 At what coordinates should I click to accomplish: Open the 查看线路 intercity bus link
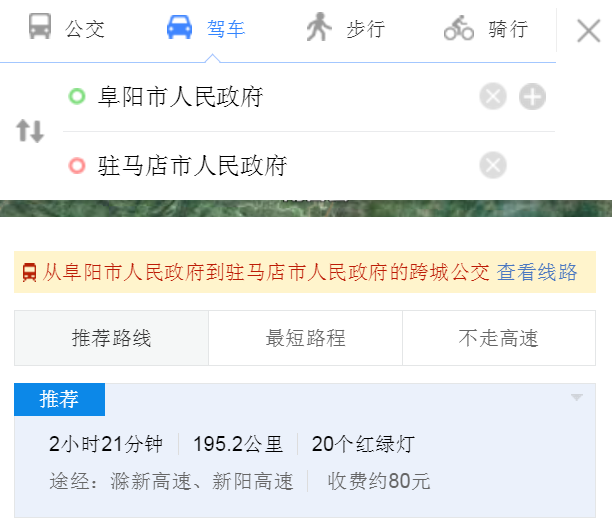[x=537, y=272]
